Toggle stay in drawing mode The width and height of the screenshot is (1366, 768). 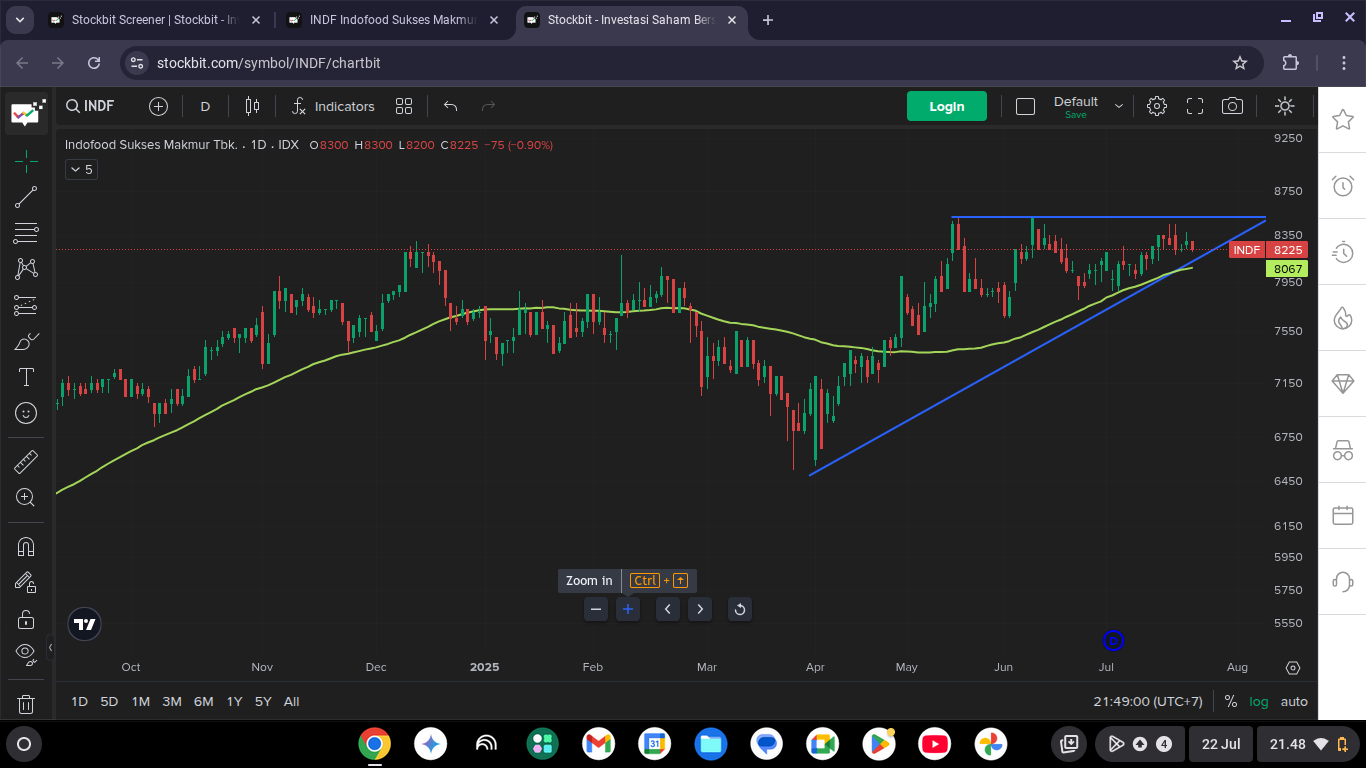coord(26,582)
